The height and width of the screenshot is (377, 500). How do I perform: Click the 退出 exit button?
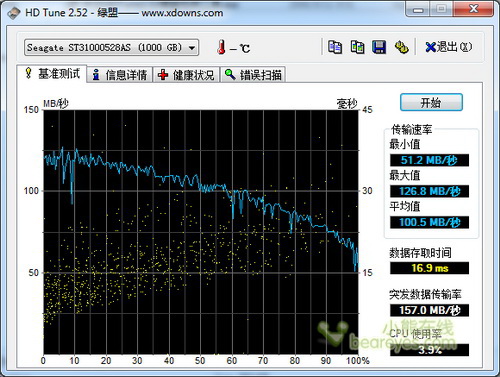pyautogui.click(x=449, y=47)
